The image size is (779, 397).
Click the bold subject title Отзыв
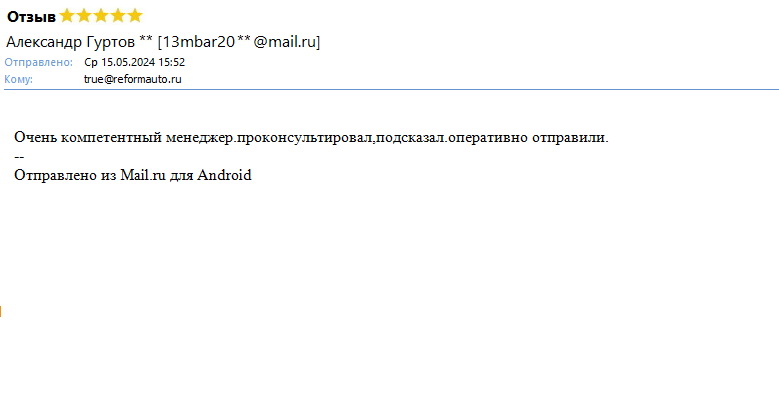point(31,17)
